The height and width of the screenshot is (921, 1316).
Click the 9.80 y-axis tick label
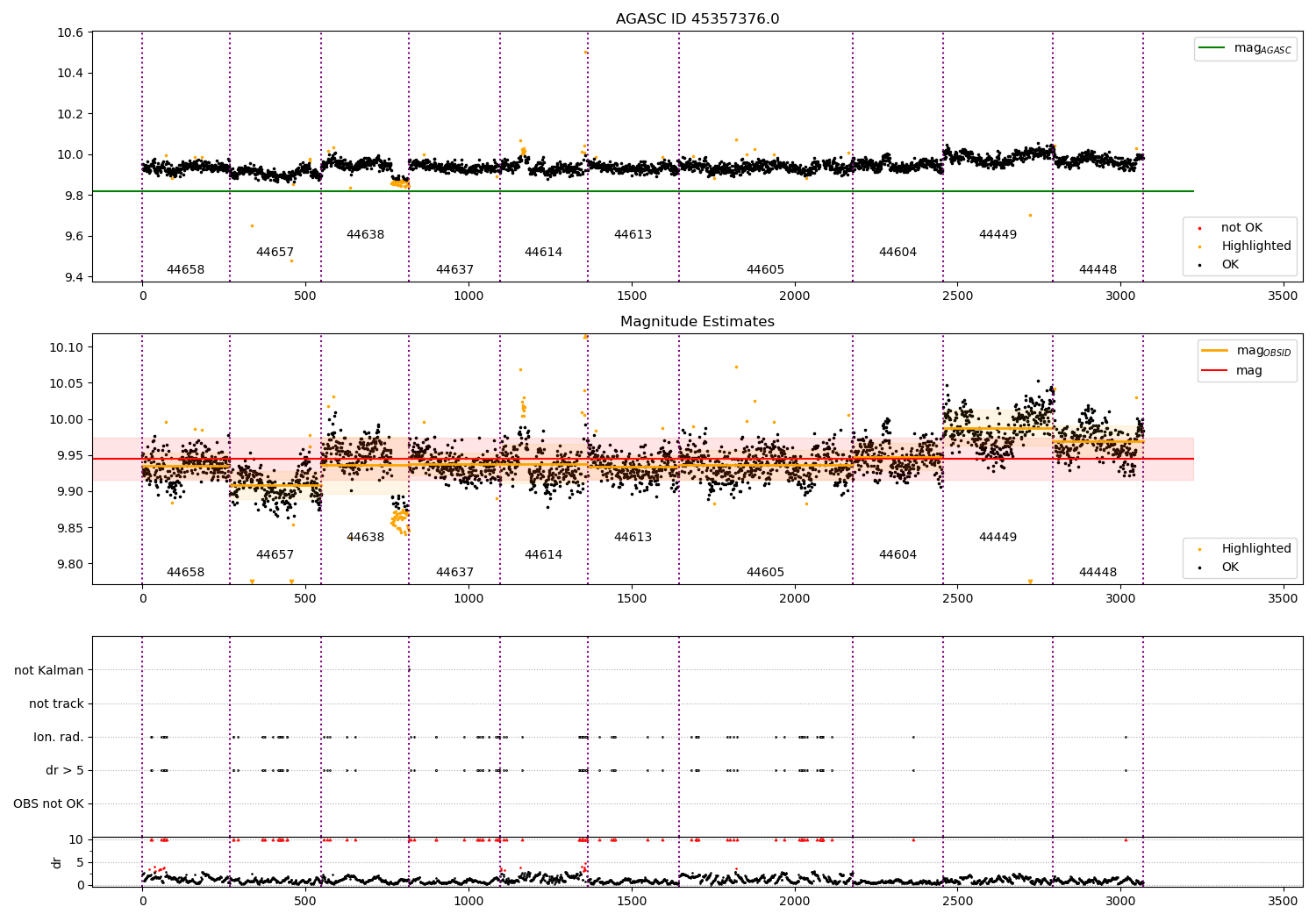tap(70, 564)
